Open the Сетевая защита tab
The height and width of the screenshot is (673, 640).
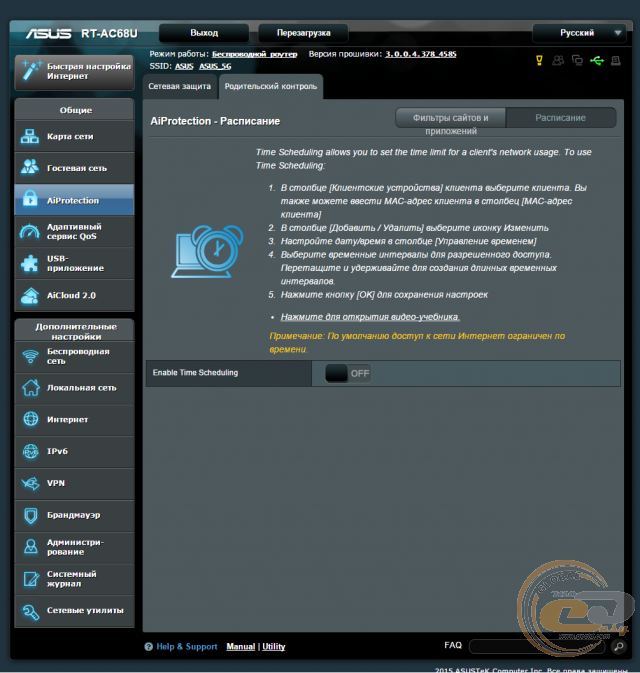coord(179,86)
